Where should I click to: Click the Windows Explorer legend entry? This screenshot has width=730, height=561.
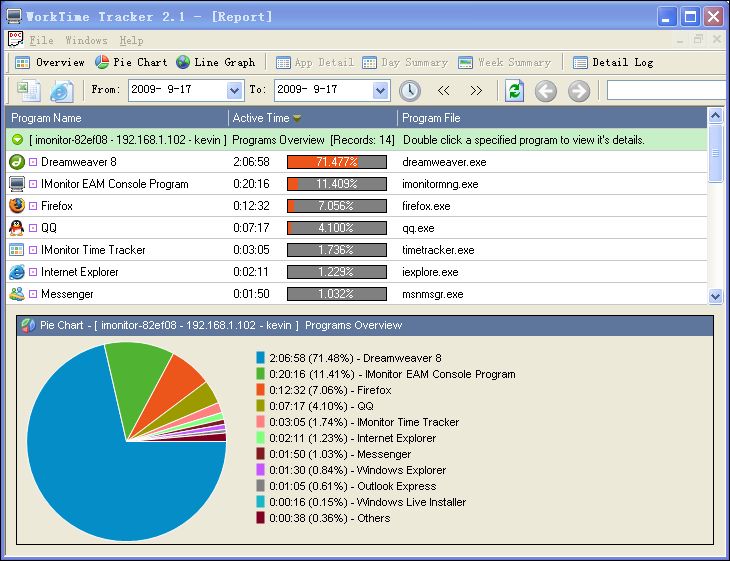pyautogui.click(x=351, y=470)
